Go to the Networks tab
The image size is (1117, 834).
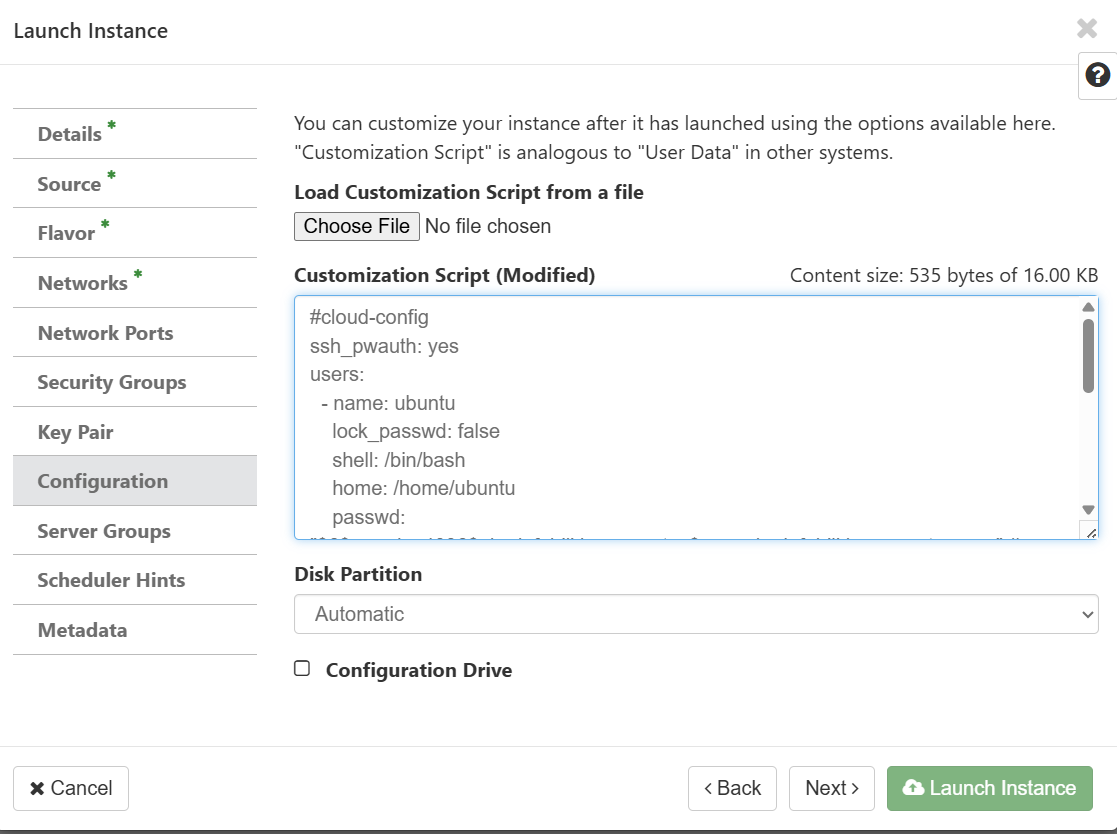82,283
